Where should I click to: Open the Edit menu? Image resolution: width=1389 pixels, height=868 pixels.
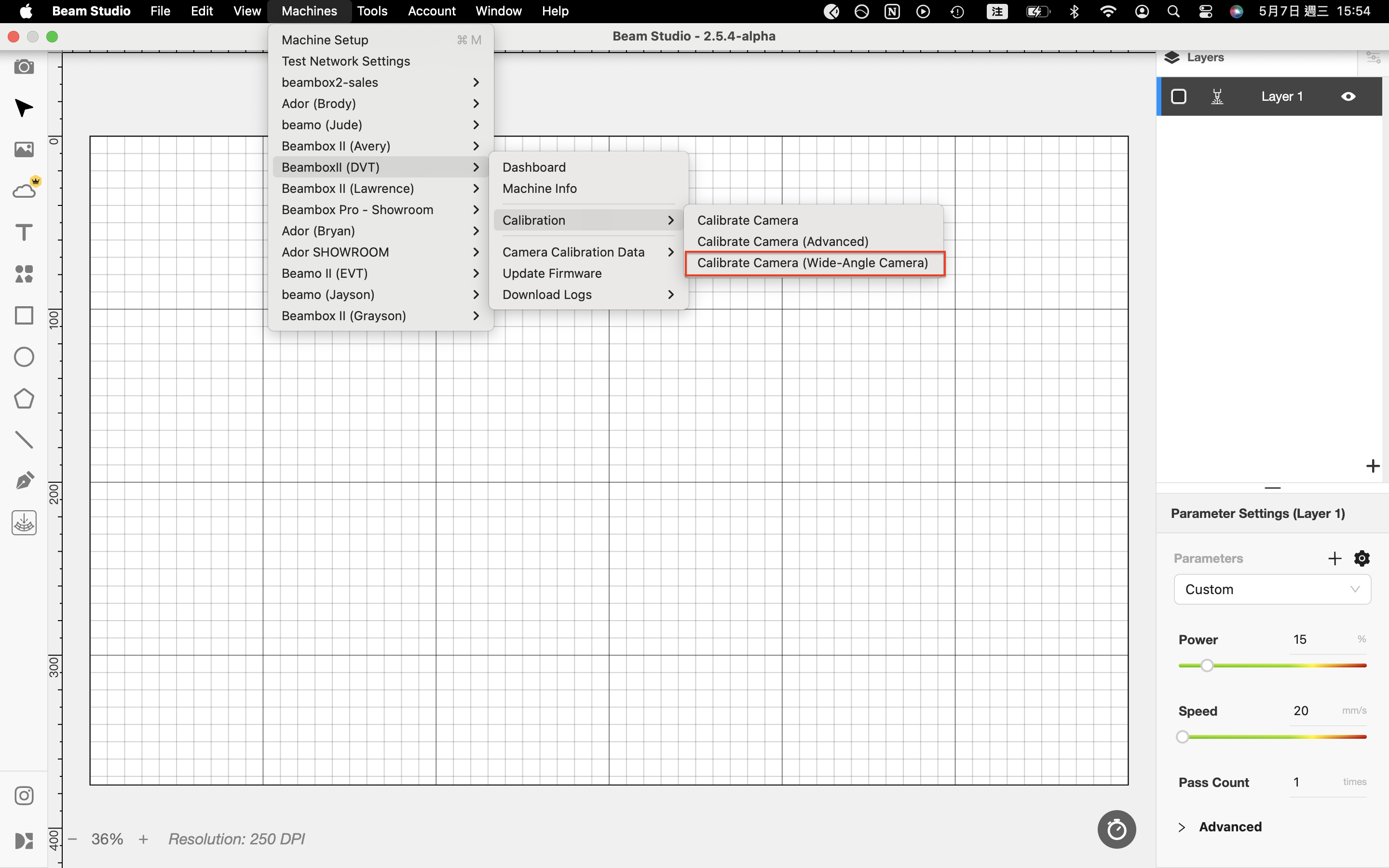point(202,11)
